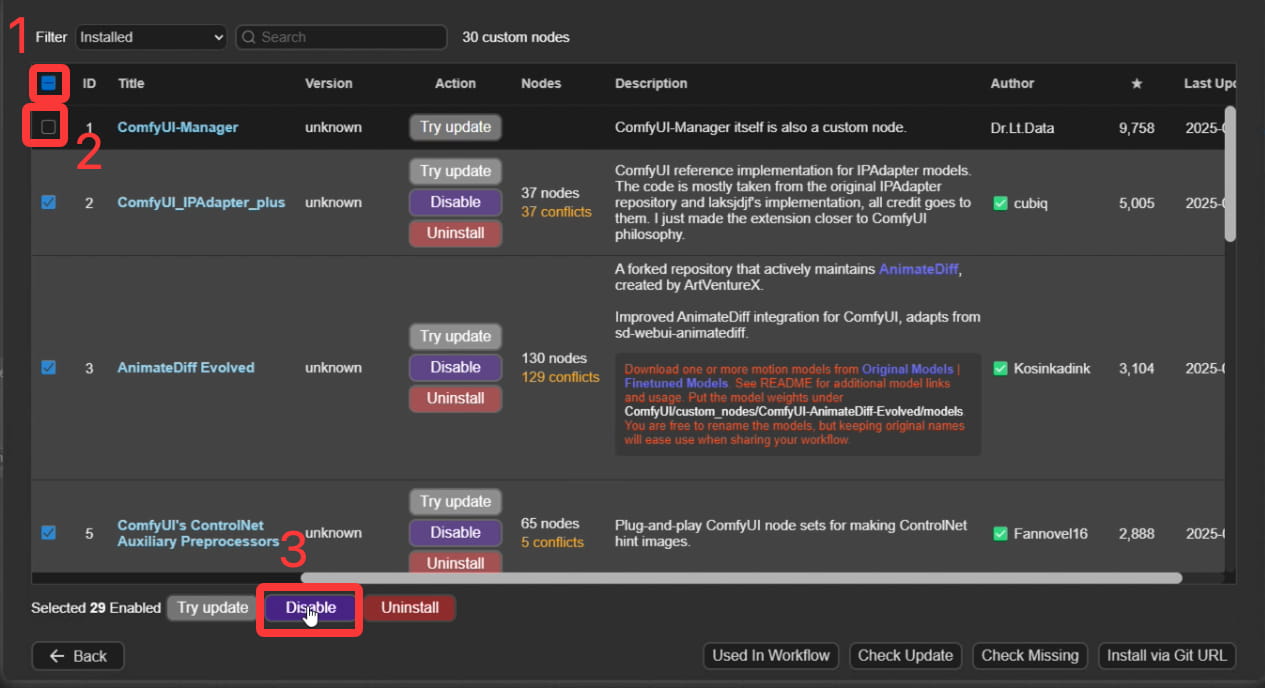Uninstall the AnimateDiff Evolved node
This screenshot has height=688, width=1265.
pyautogui.click(x=455, y=398)
